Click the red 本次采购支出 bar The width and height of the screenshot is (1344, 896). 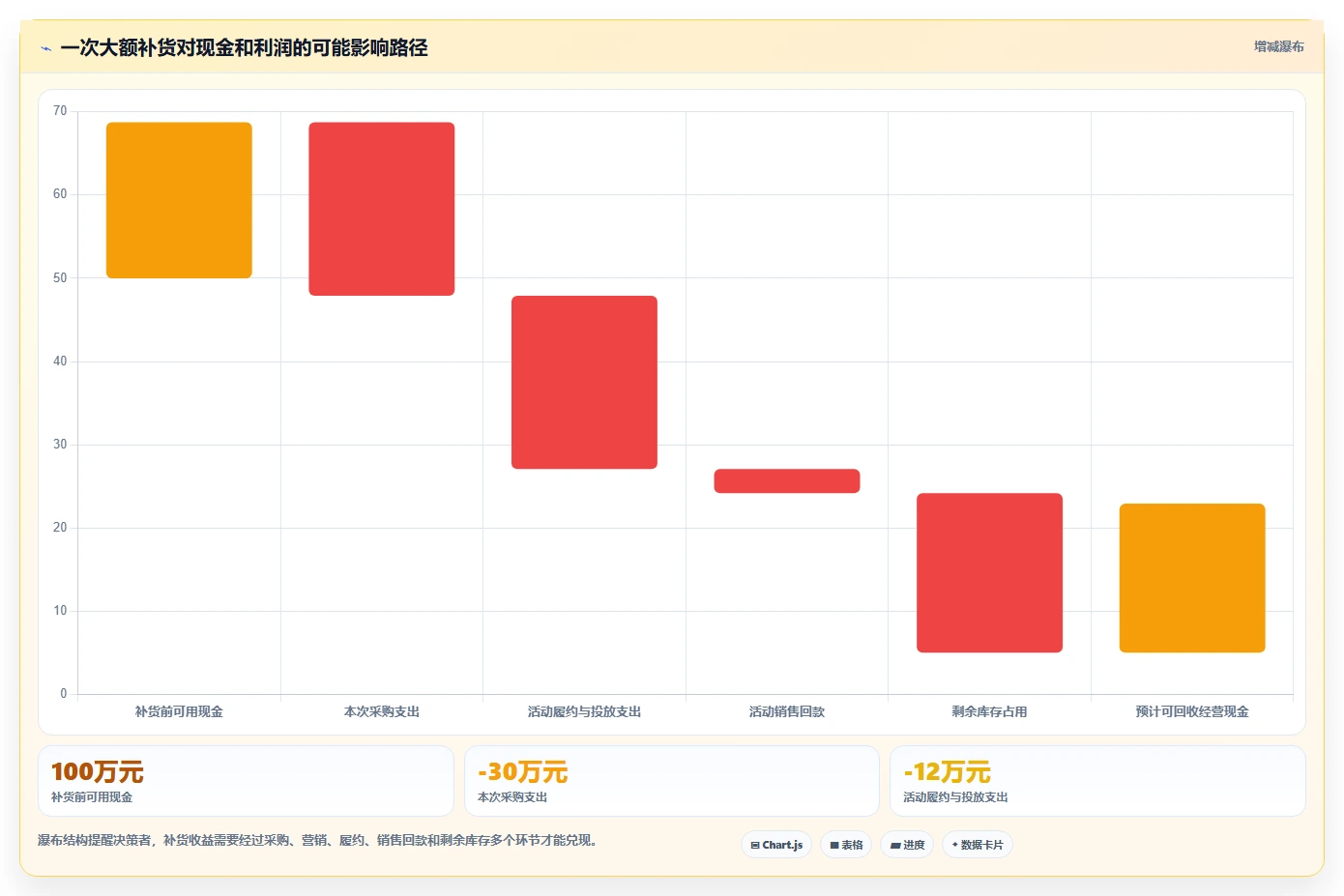(x=382, y=209)
